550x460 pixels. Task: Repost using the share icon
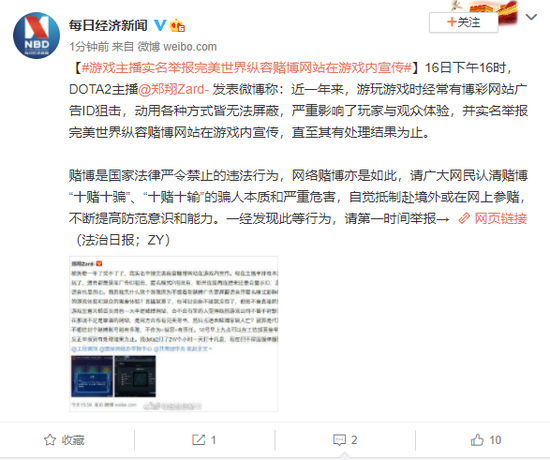199,440
